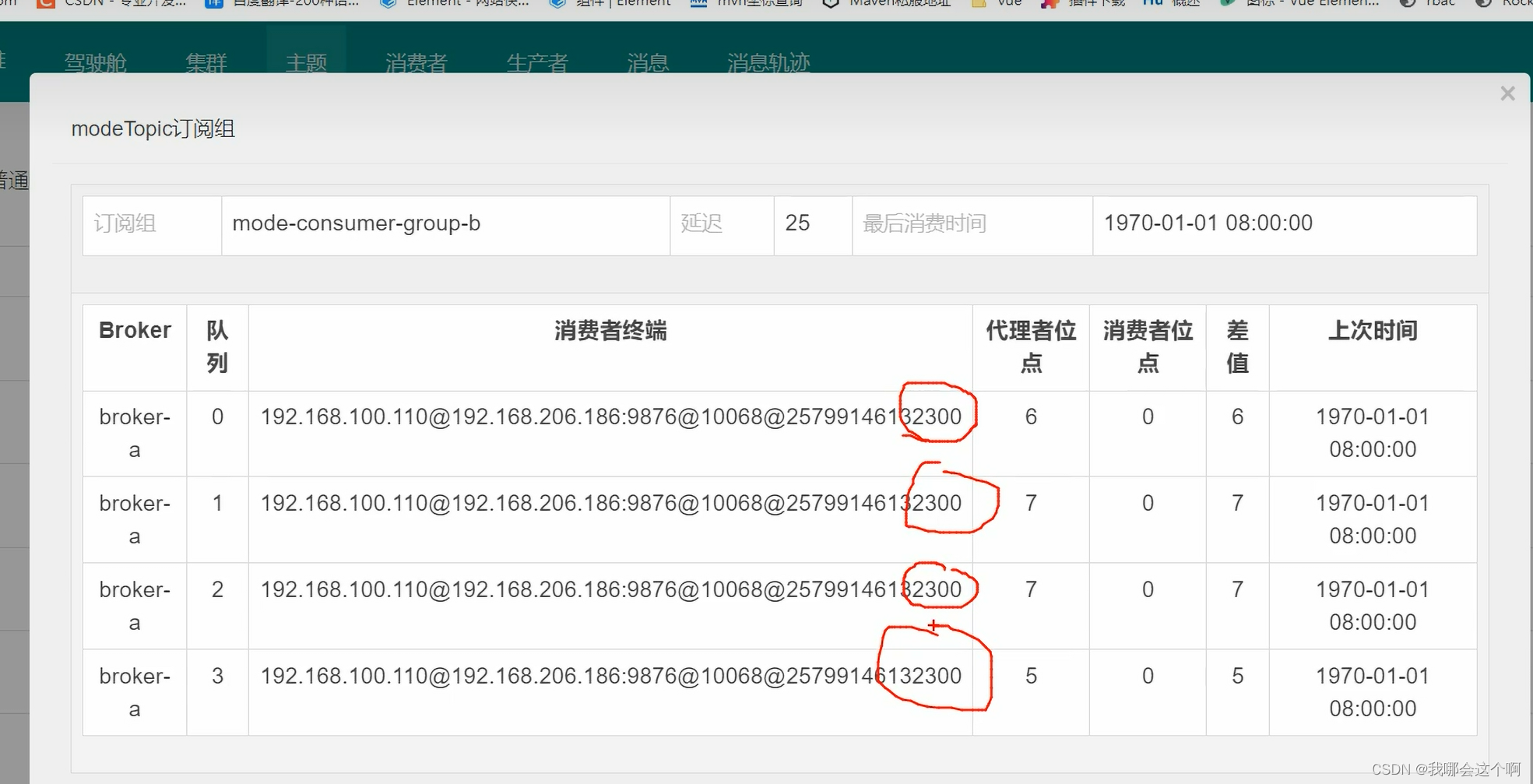Select broker offset 6 in queue 0 row
The image size is (1533, 784).
coord(1031,417)
